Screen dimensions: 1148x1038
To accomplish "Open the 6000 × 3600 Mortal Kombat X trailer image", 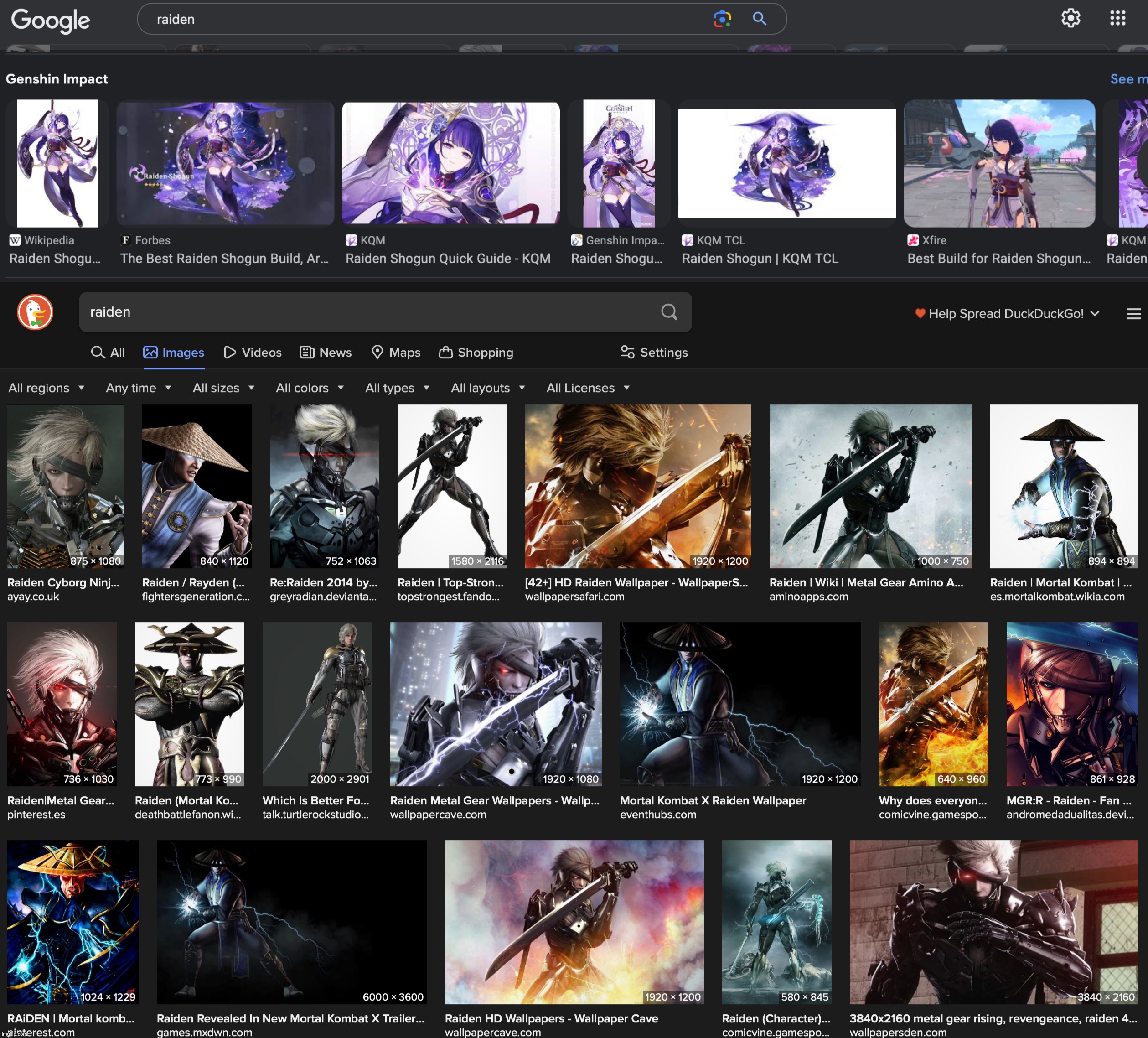I will 291,922.
